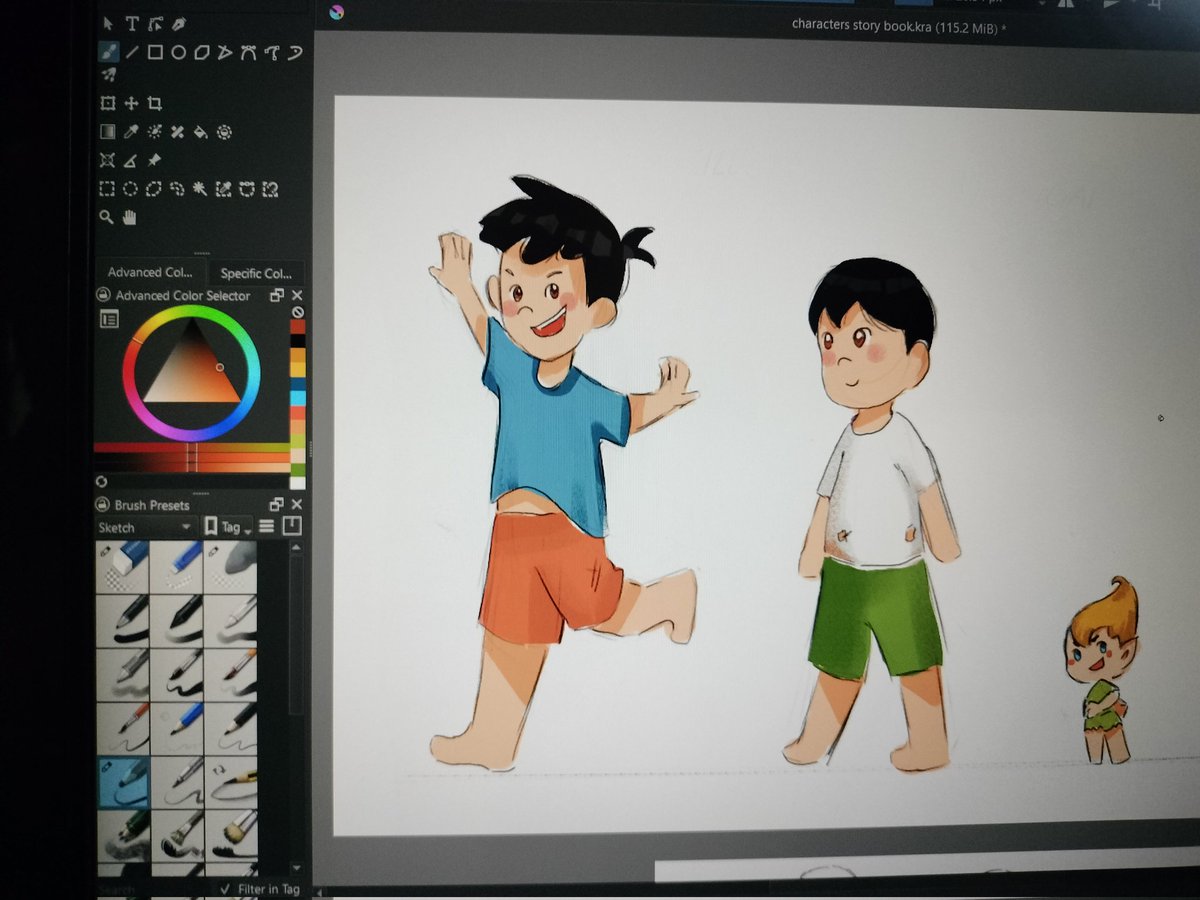Open the Tag options dropdown

[x=228, y=527]
